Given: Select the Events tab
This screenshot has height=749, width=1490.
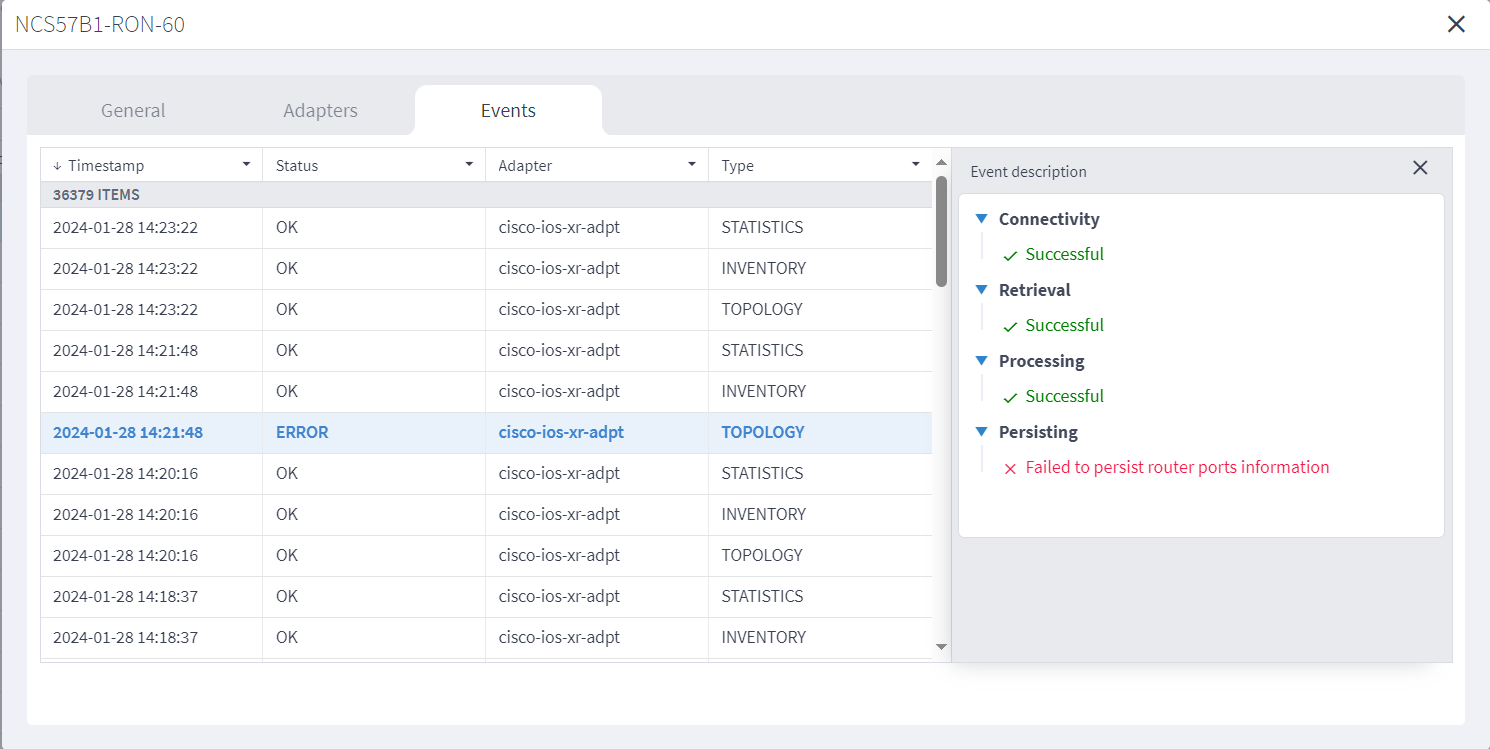Looking at the screenshot, I should pyautogui.click(x=508, y=111).
